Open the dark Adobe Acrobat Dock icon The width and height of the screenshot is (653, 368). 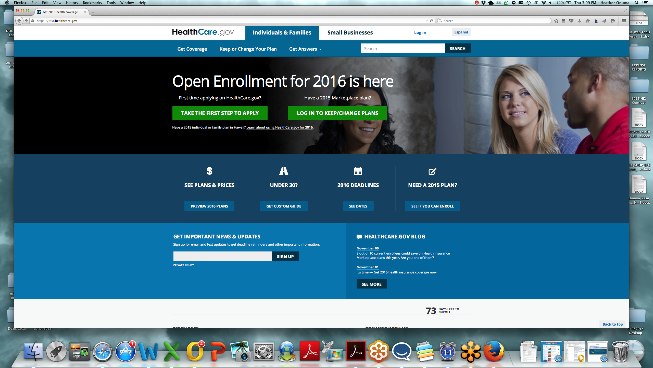(356, 351)
